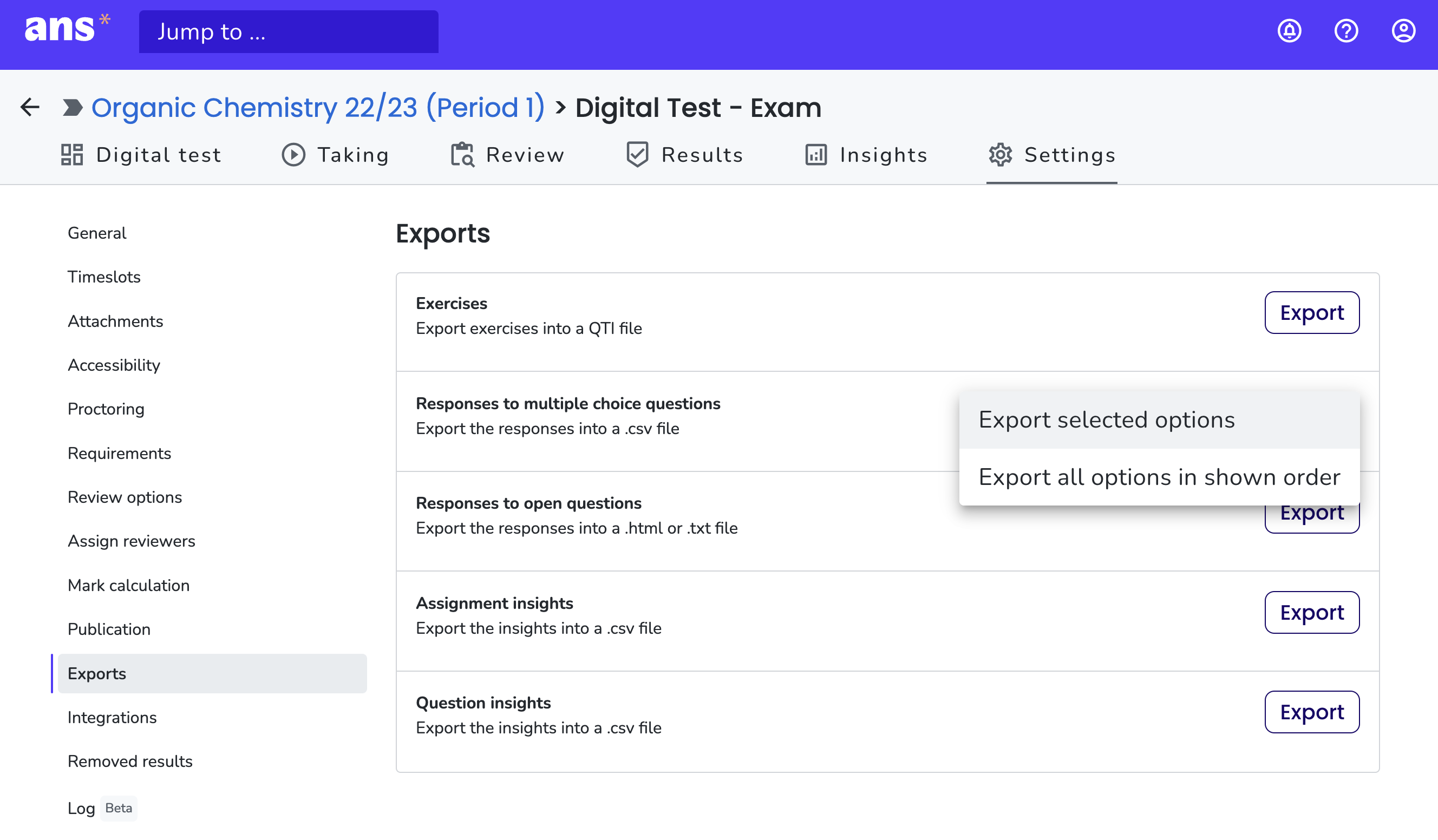The width and height of the screenshot is (1438, 840).
Task: Click the Review clipboard search icon
Action: pyautogui.click(x=462, y=155)
